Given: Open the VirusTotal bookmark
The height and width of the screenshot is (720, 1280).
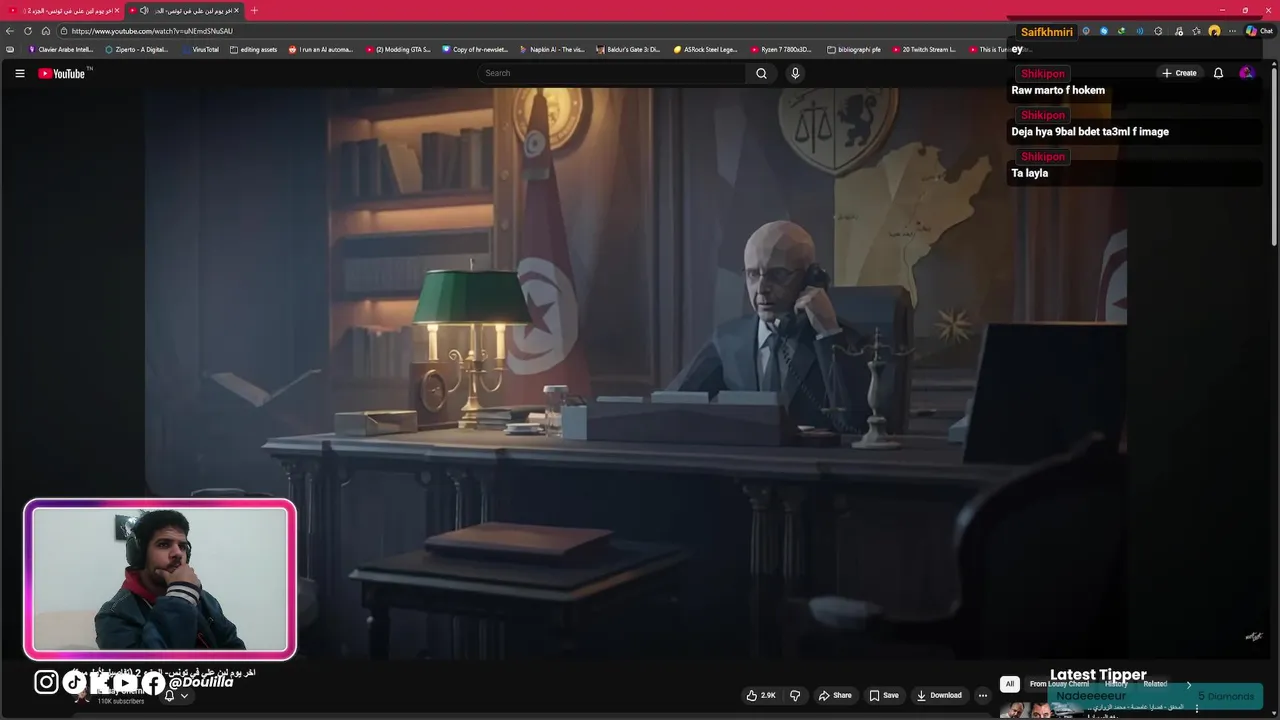Looking at the screenshot, I should coord(200,49).
